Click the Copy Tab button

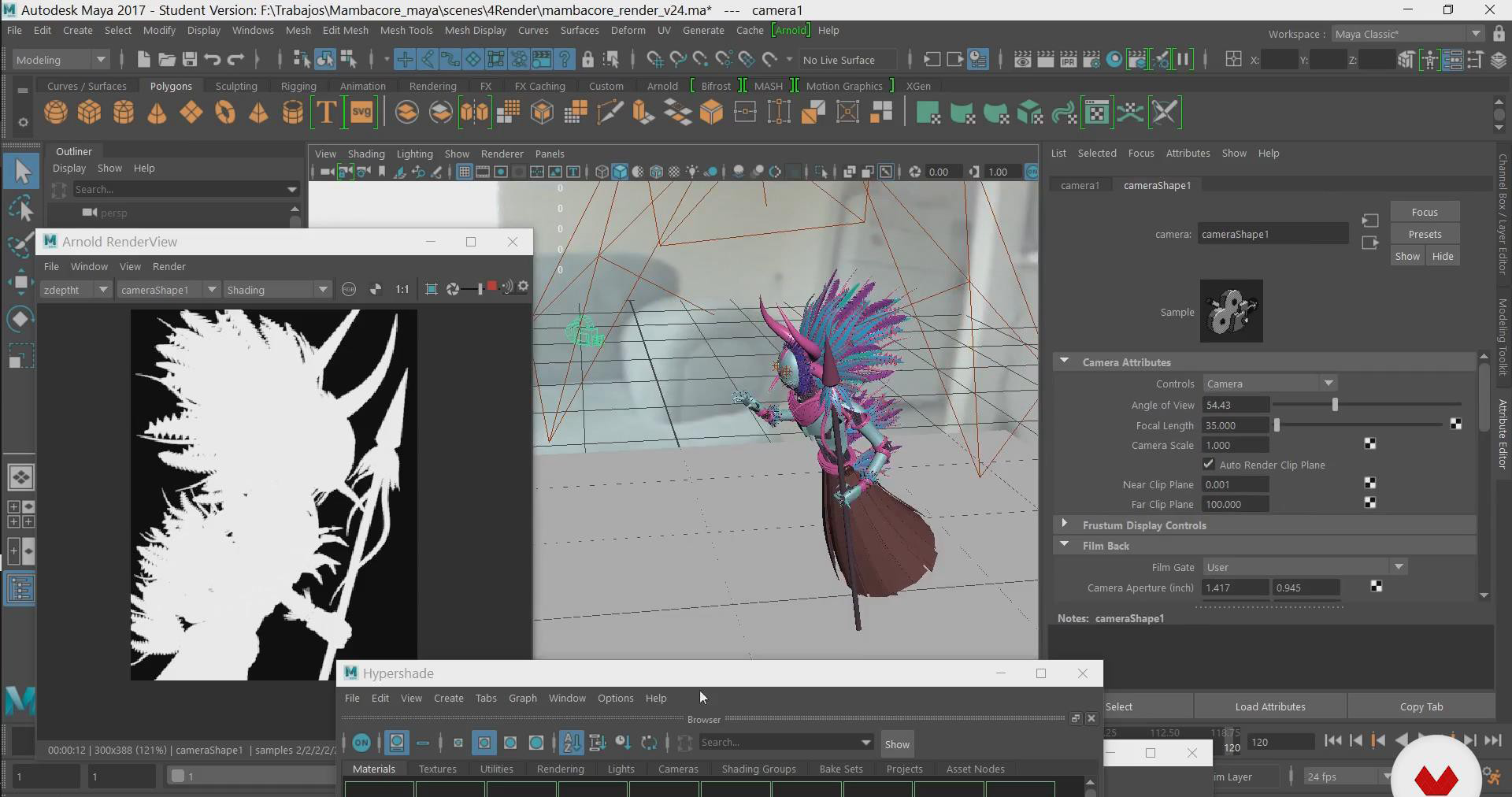coord(1421,706)
